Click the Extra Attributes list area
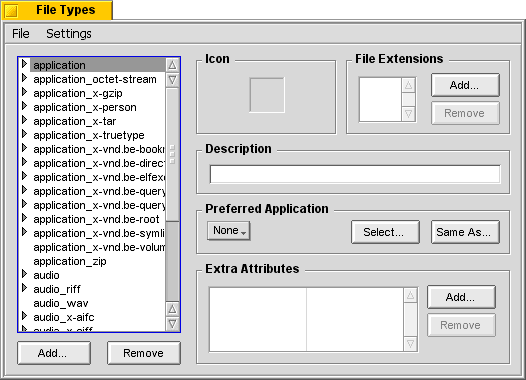The height and width of the screenshot is (380, 526). pyautogui.click(x=306, y=320)
